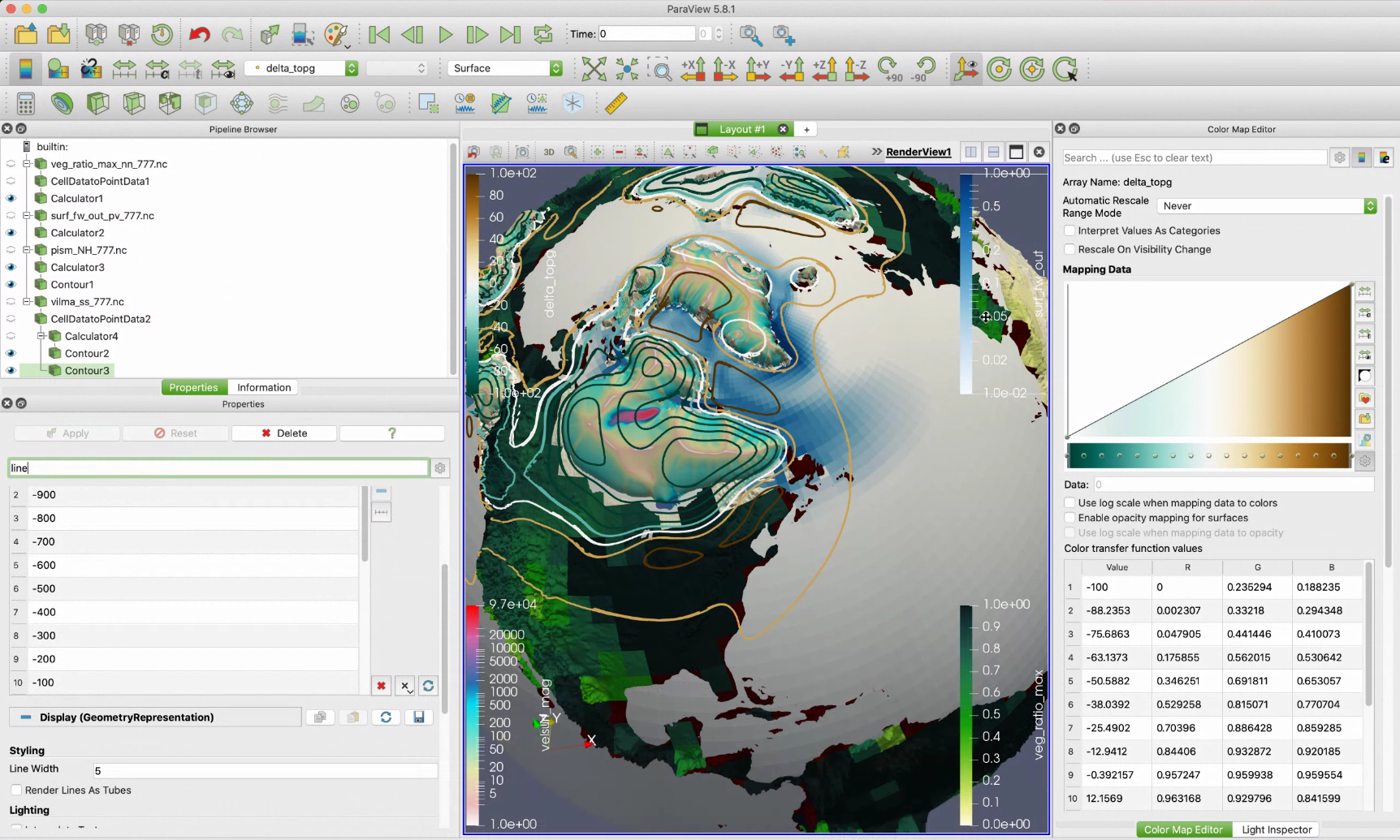Viewport: 1400px width, 840px height.
Task: Click the Reset Camera icon
Action: (594, 69)
